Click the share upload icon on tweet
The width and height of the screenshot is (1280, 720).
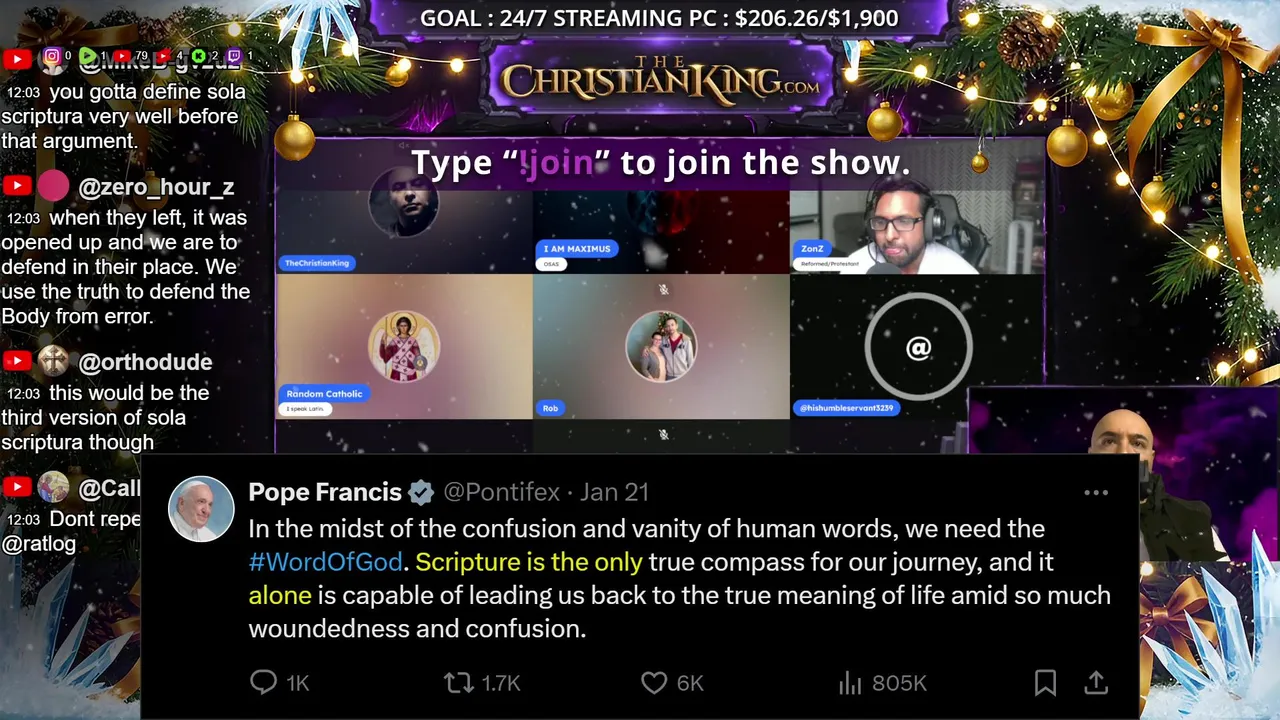[x=1096, y=683]
